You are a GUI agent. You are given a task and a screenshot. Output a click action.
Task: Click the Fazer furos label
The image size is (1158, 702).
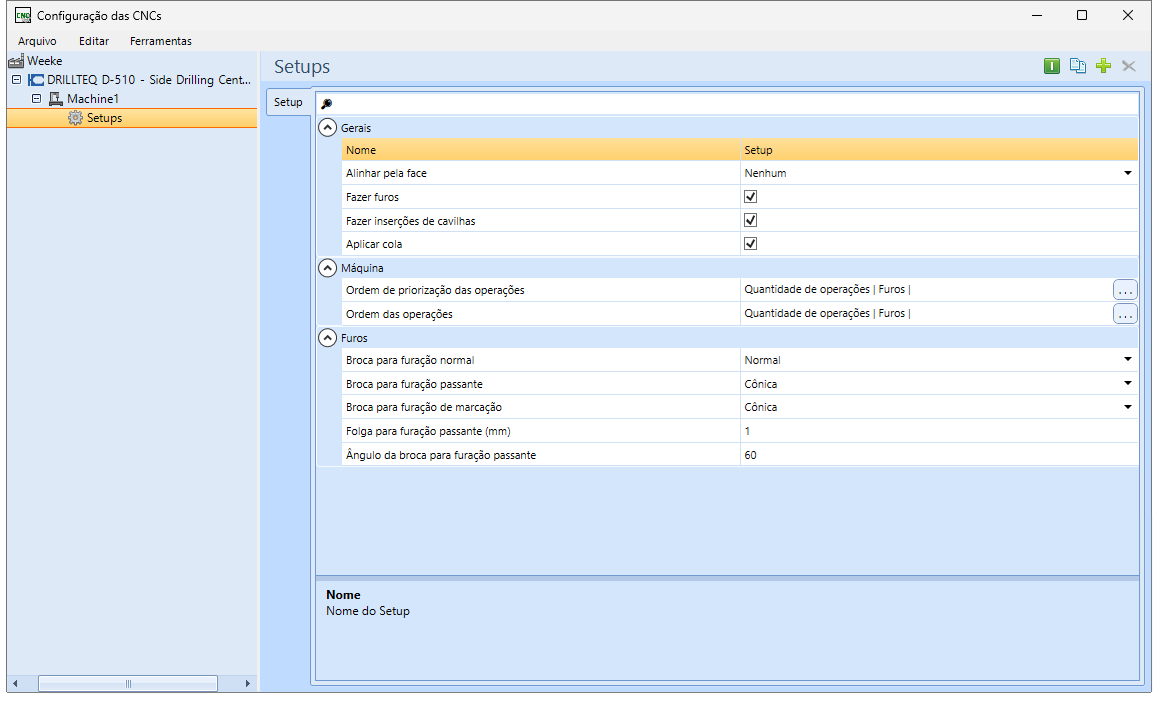pyautogui.click(x=372, y=197)
